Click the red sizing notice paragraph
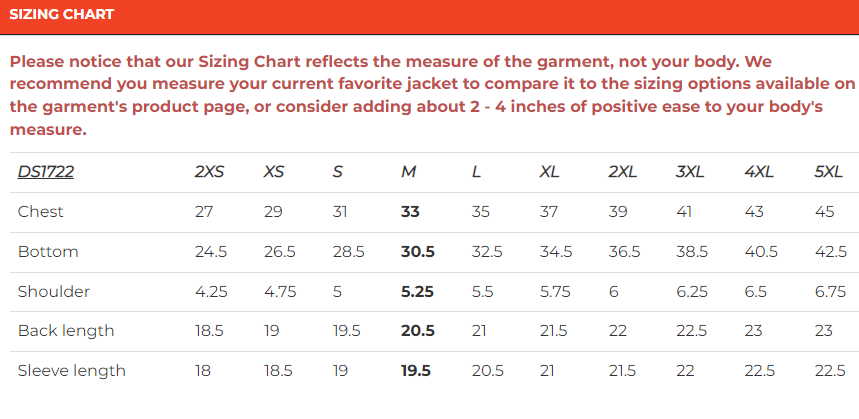This screenshot has width=859, height=419. (x=429, y=94)
